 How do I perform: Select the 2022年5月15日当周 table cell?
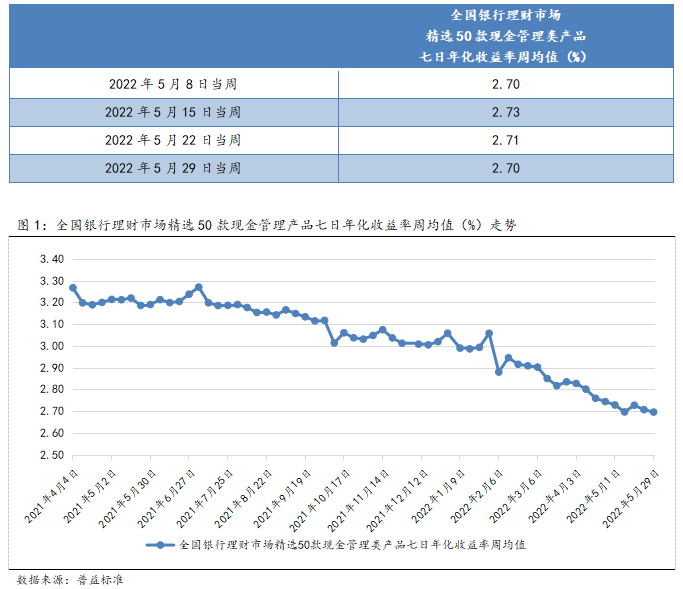point(173,112)
